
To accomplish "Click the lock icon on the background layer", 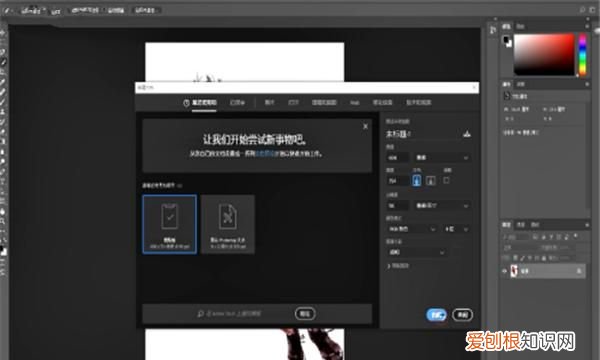I will click(579, 271).
